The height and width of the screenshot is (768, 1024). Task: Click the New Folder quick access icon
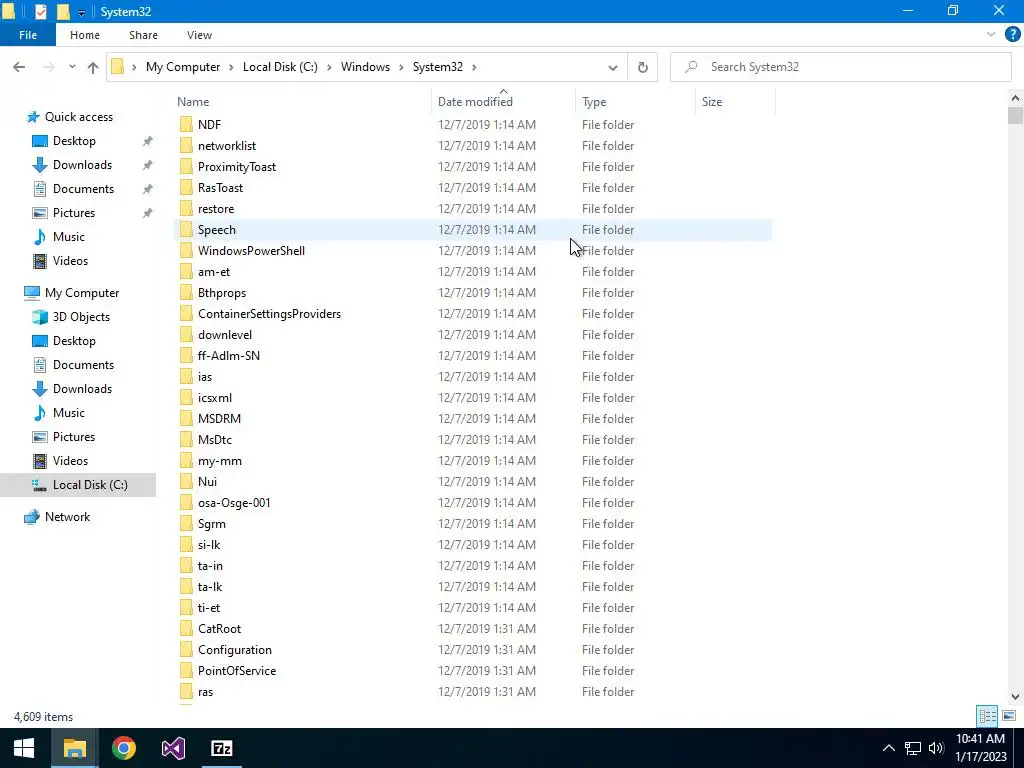coord(63,11)
